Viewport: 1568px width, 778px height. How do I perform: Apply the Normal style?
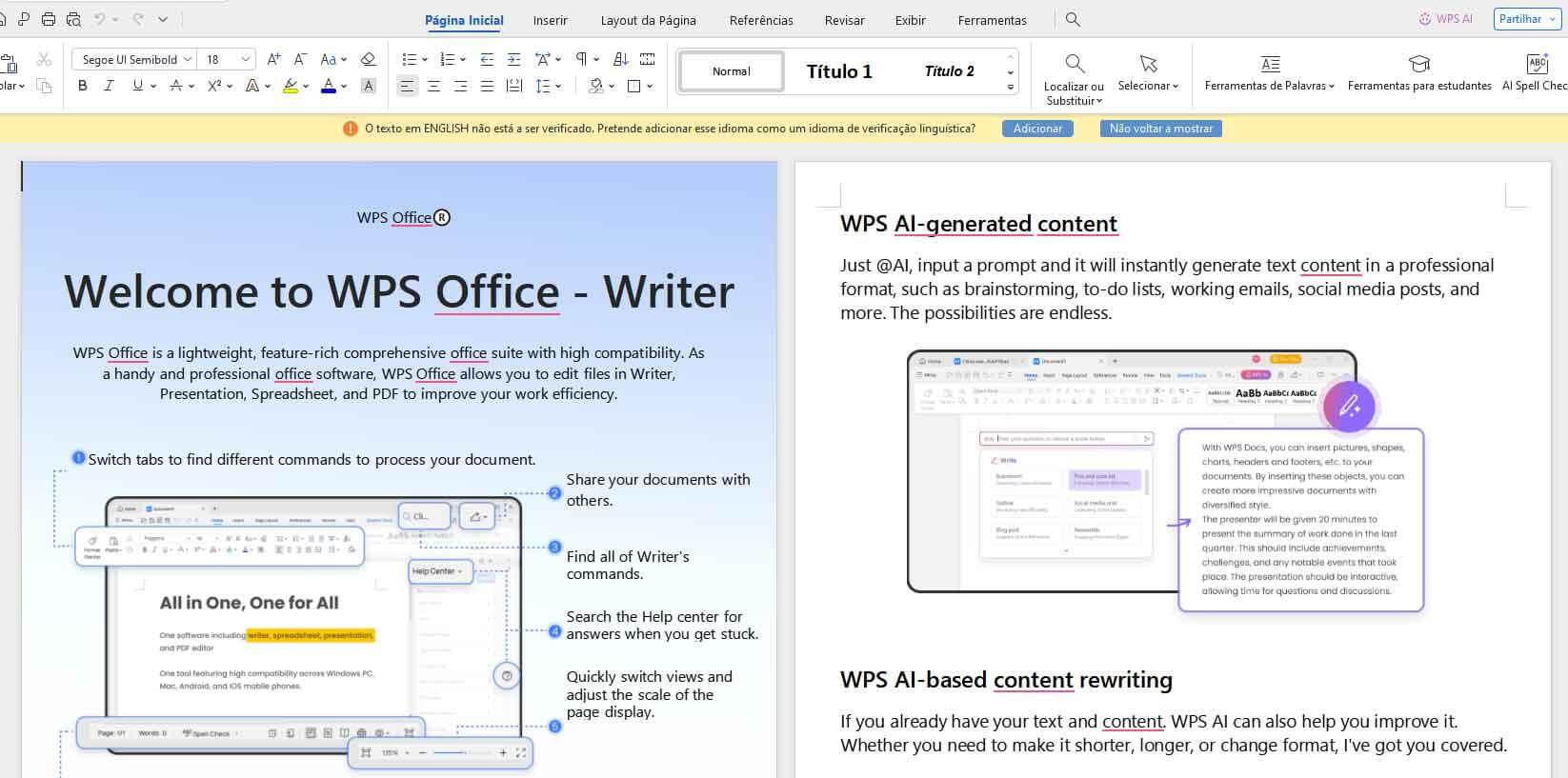tap(732, 71)
